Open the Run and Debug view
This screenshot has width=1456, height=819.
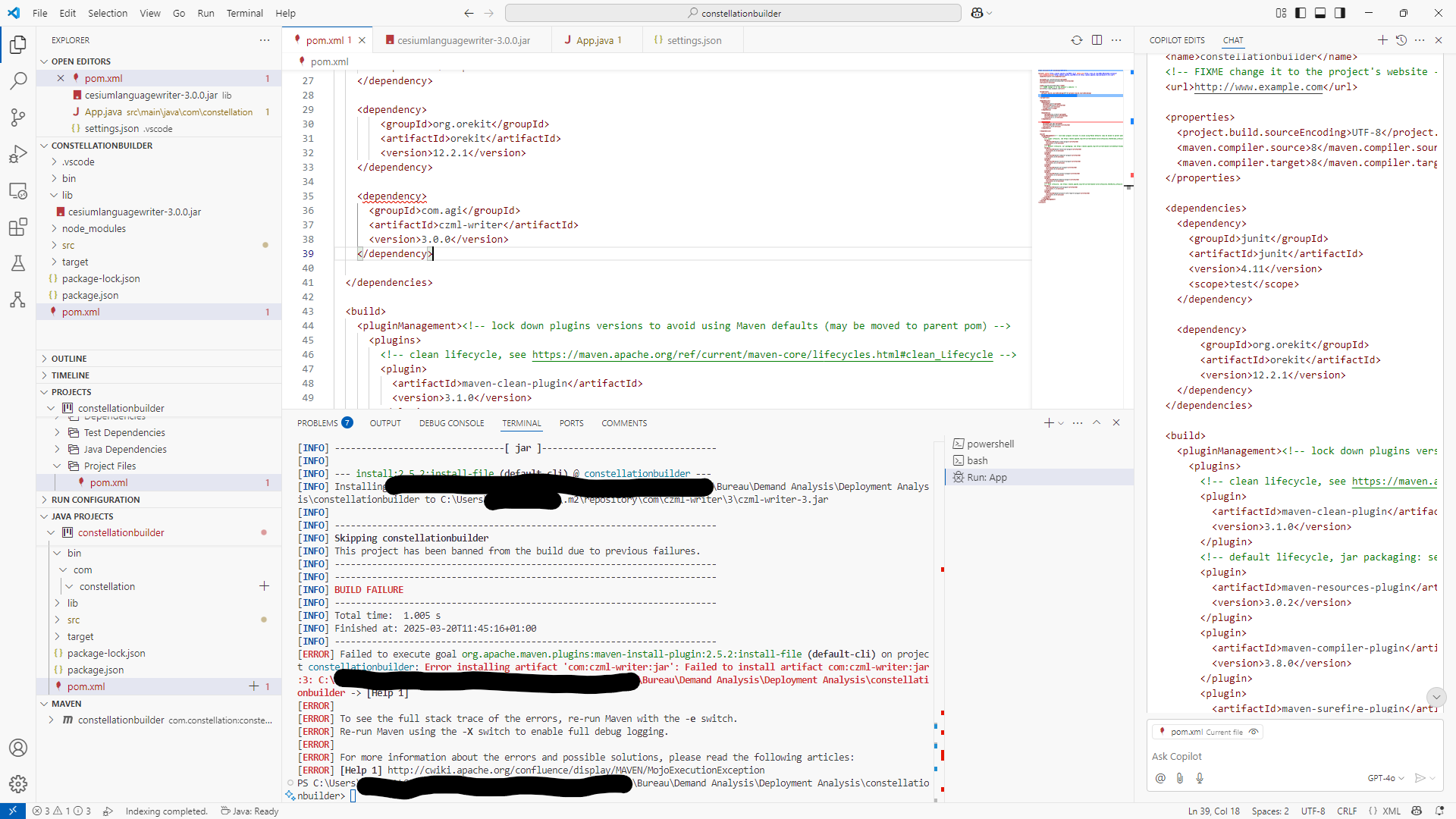(18, 154)
